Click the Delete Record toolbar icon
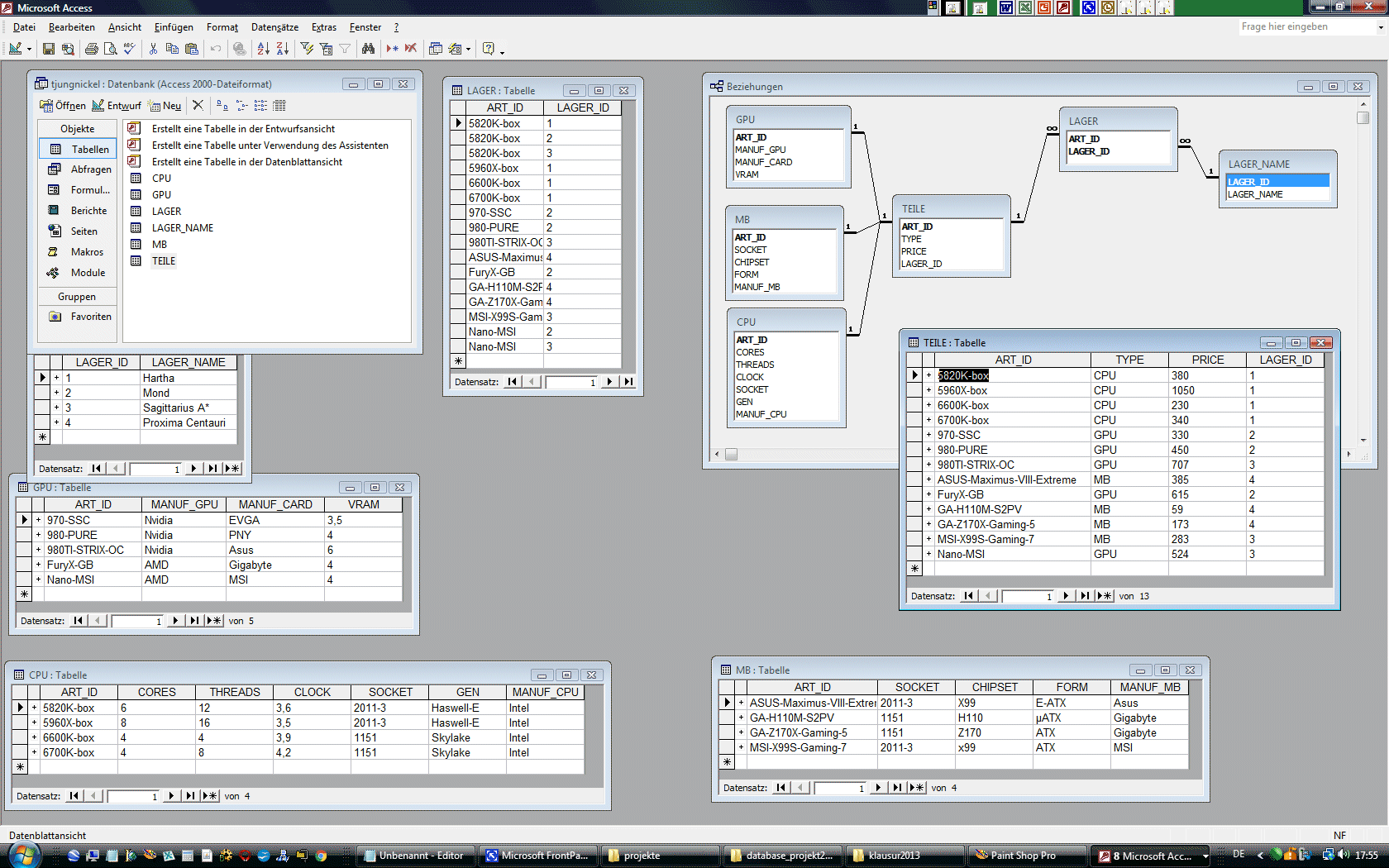This screenshot has width=1389, height=868. click(411, 49)
